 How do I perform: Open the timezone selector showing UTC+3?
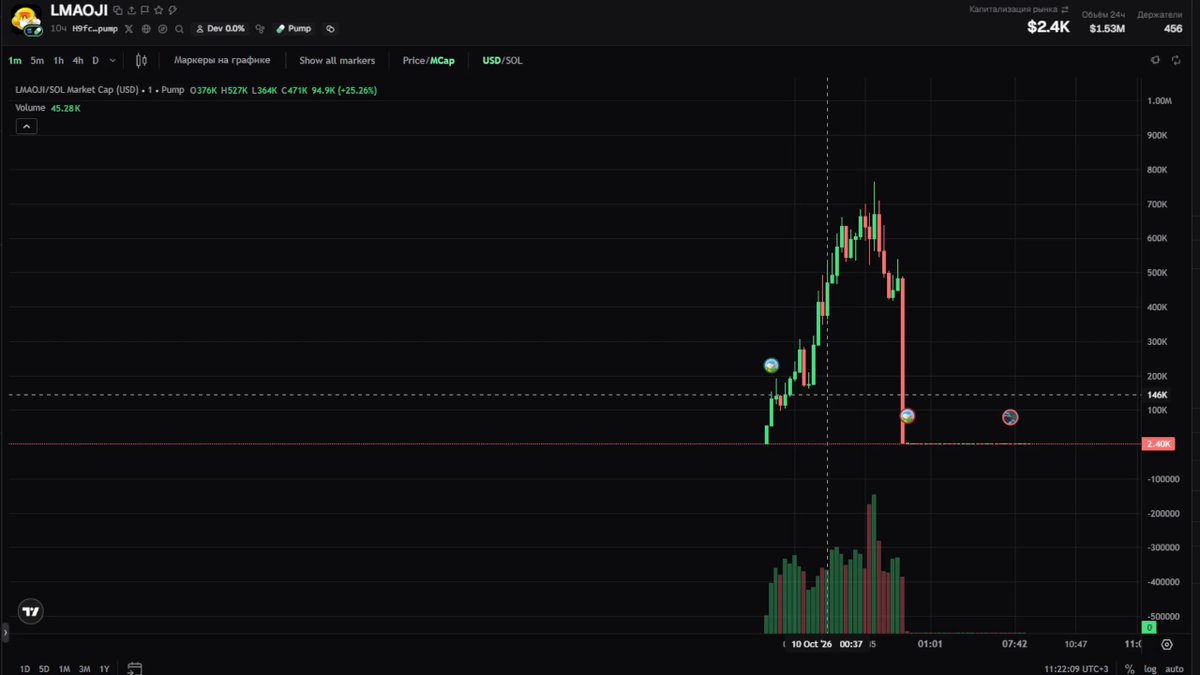coord(1075,668)
